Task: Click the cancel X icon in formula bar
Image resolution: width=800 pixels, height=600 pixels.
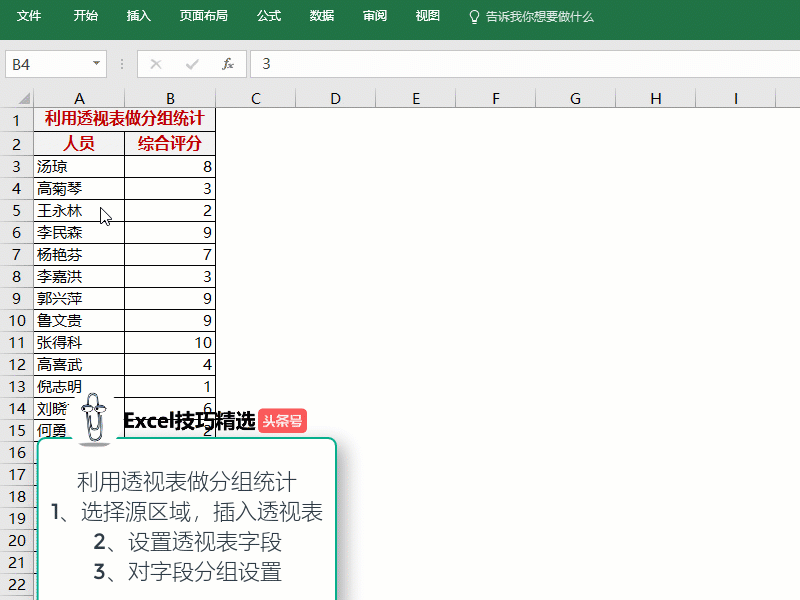Action: click(156, 64)
